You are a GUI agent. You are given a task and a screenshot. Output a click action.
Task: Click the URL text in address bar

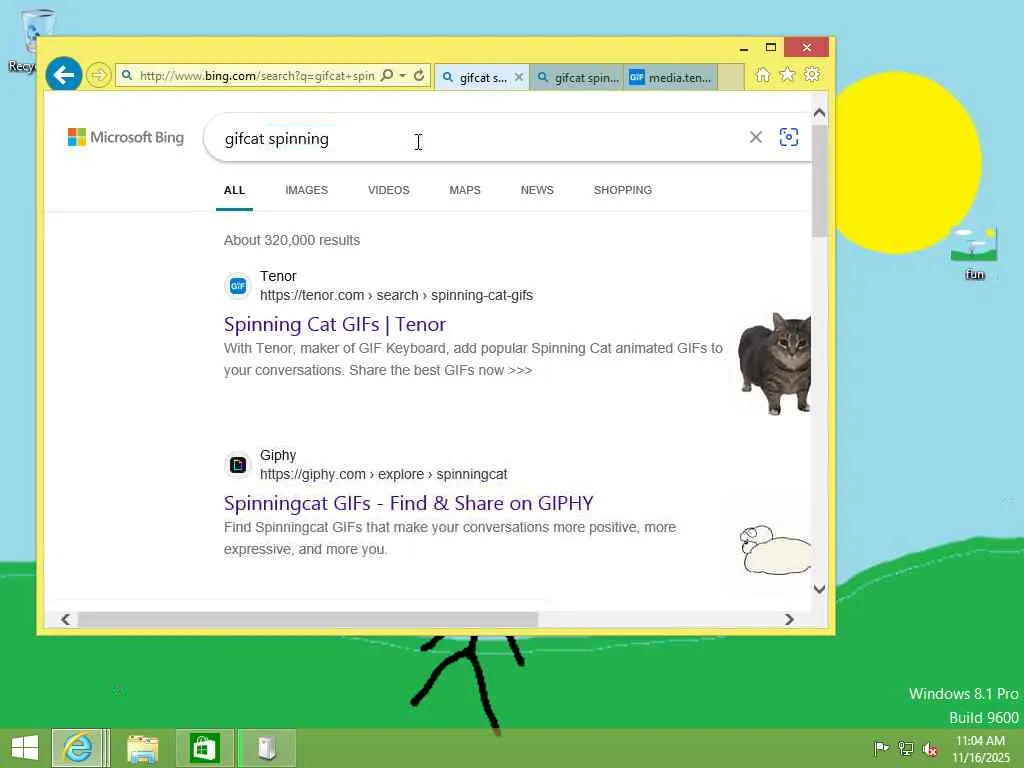[257, 76]
